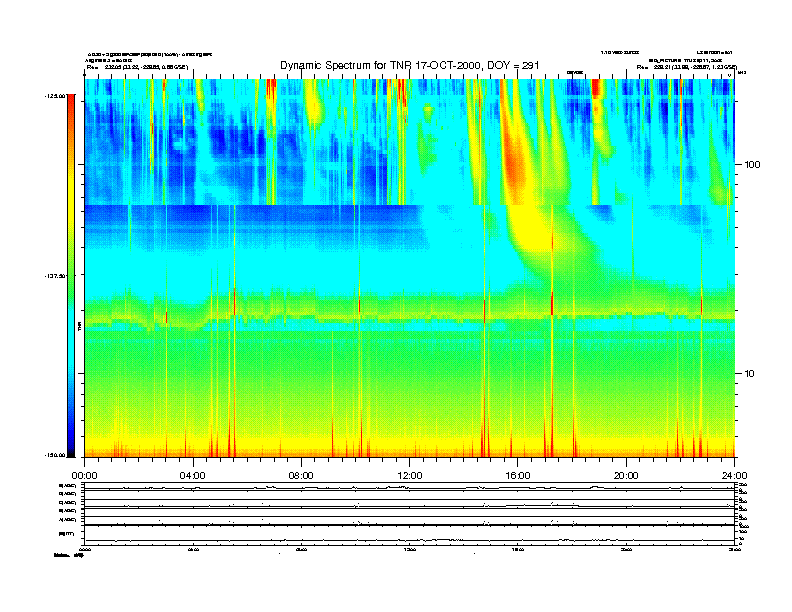Click the 04:00 time axis label

click(193, 476)
